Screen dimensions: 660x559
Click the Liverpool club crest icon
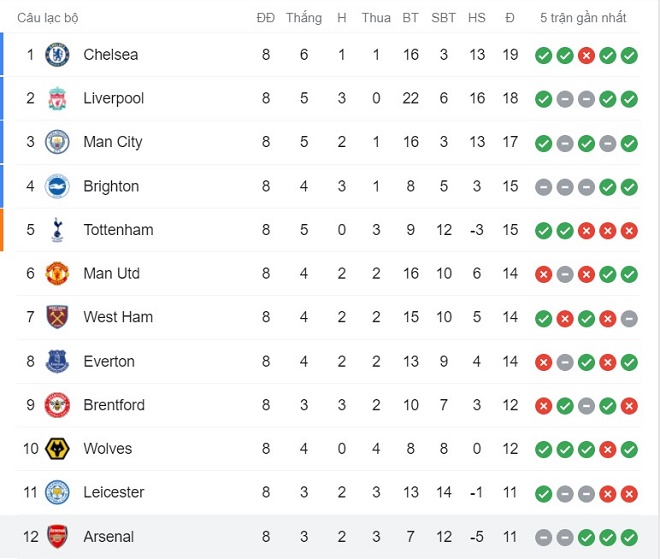point(57,99)
